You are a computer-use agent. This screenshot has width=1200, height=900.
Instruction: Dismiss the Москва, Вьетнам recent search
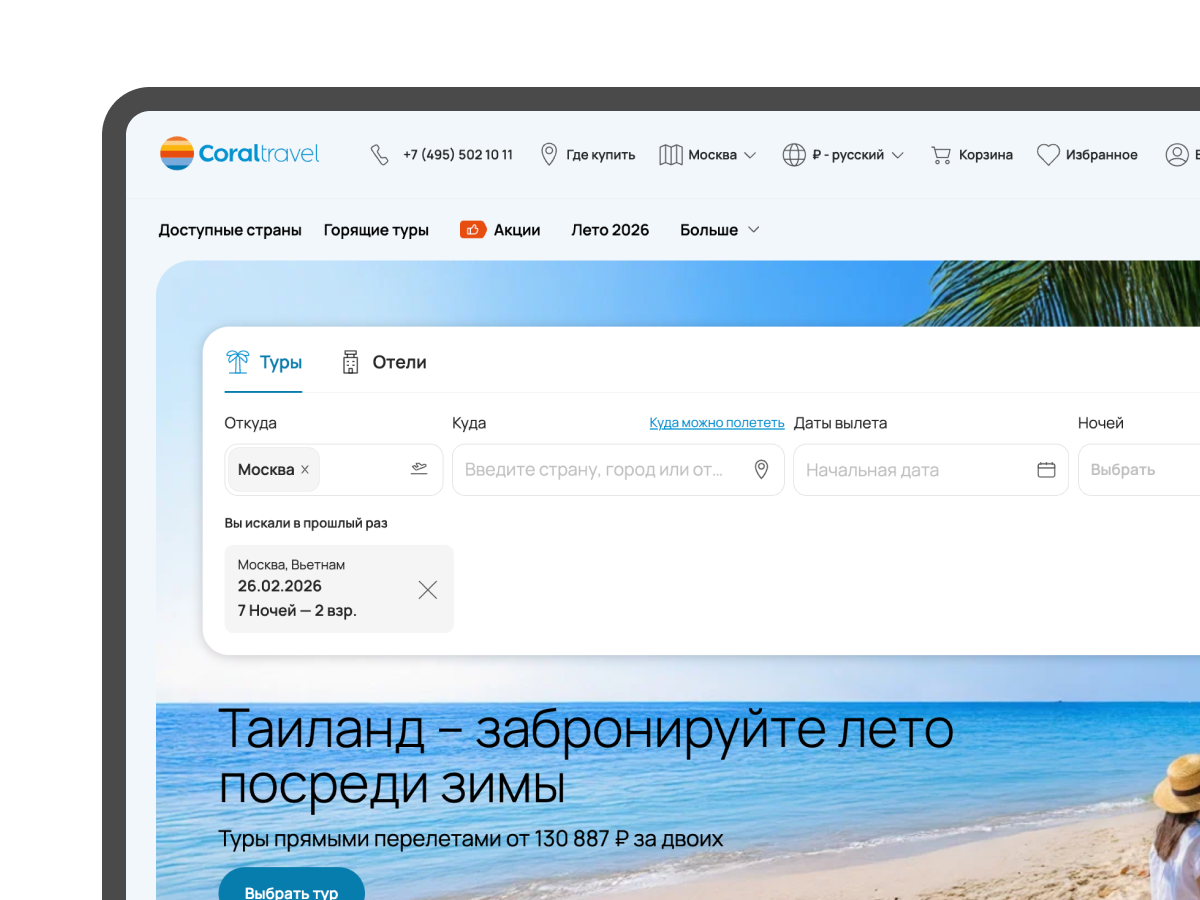click(428, 590)
